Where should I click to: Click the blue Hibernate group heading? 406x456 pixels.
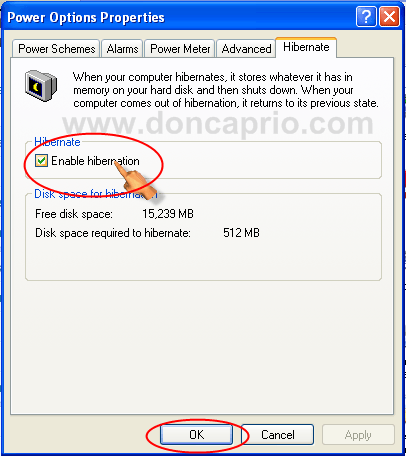click(x=57, y=142)
